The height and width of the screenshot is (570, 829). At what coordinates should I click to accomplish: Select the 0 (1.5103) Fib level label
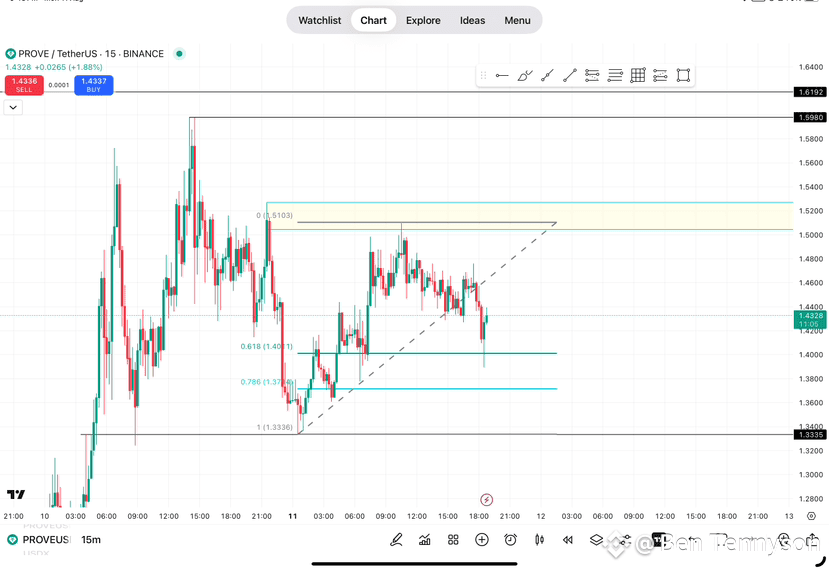pos(274,215)
